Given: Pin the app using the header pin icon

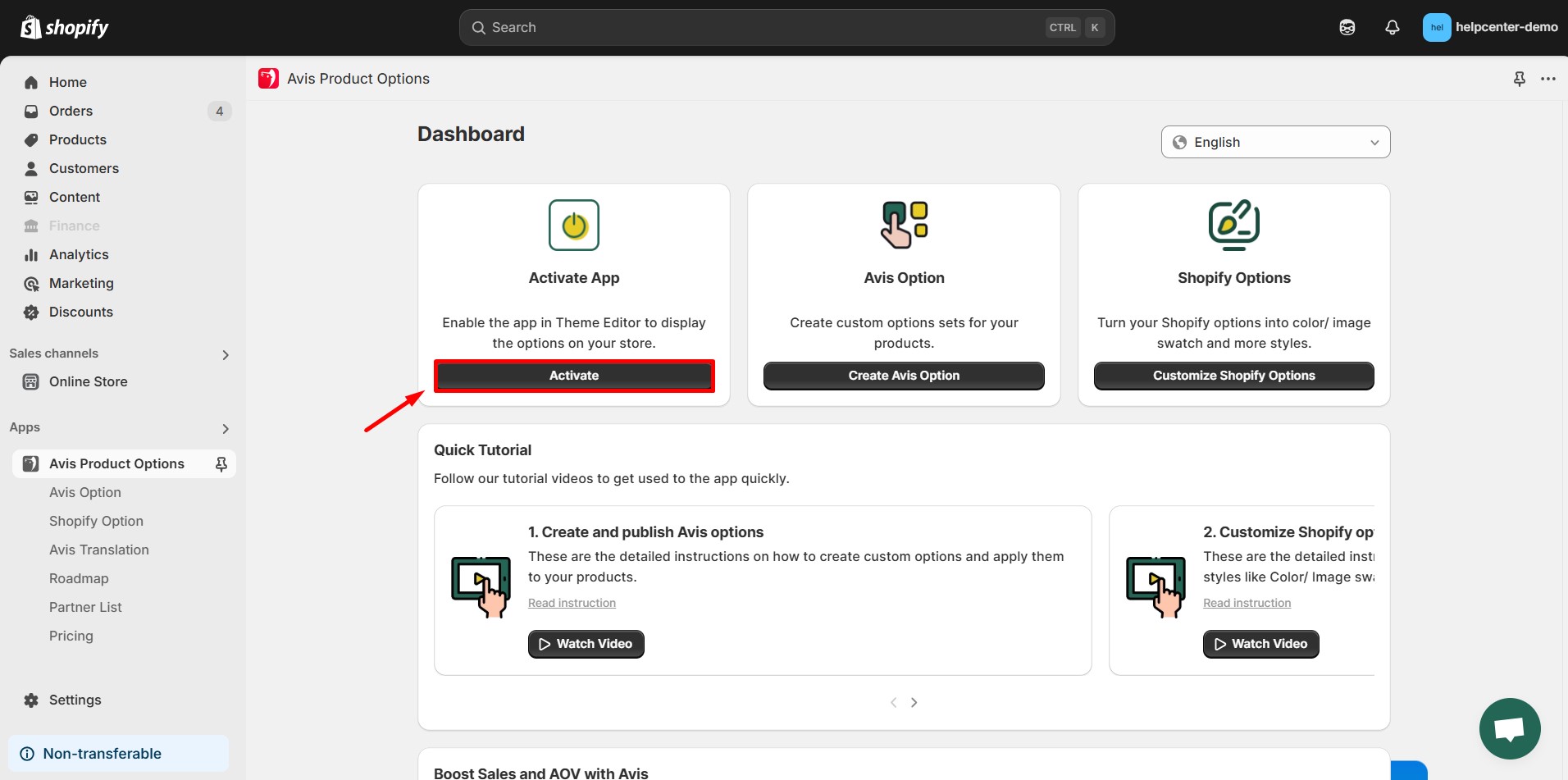Looking at the screenshot, I should tap(1520, 78).
